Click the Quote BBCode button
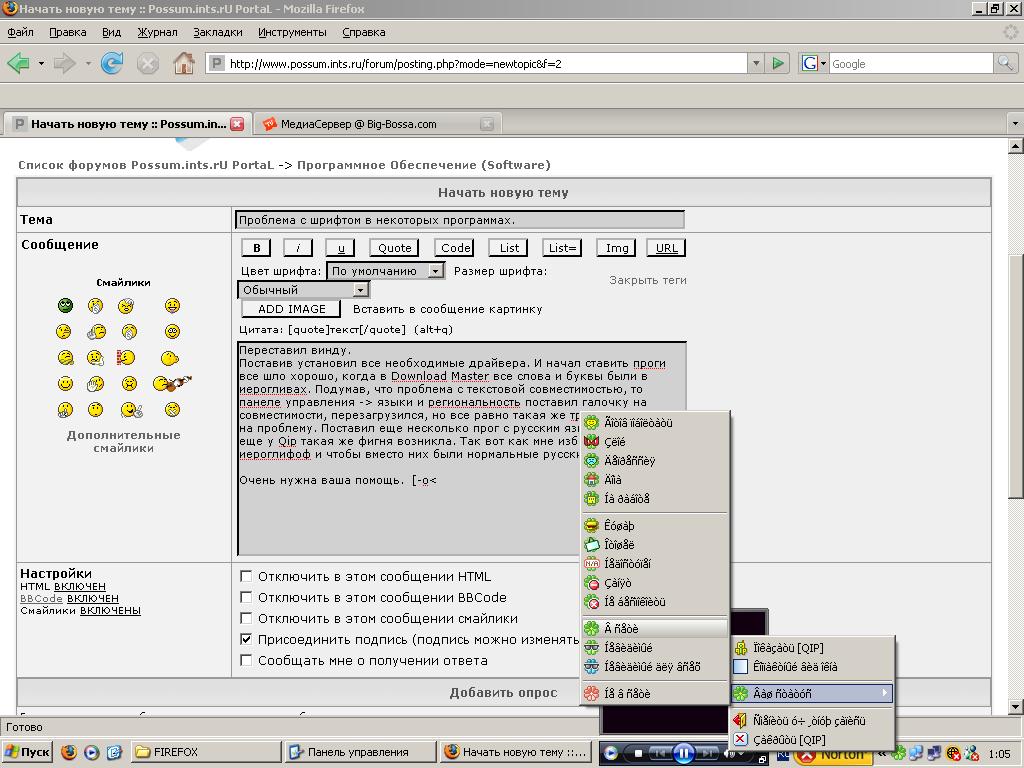The width and height of the screenshot is (1024, 768). [x=394, y=248]
